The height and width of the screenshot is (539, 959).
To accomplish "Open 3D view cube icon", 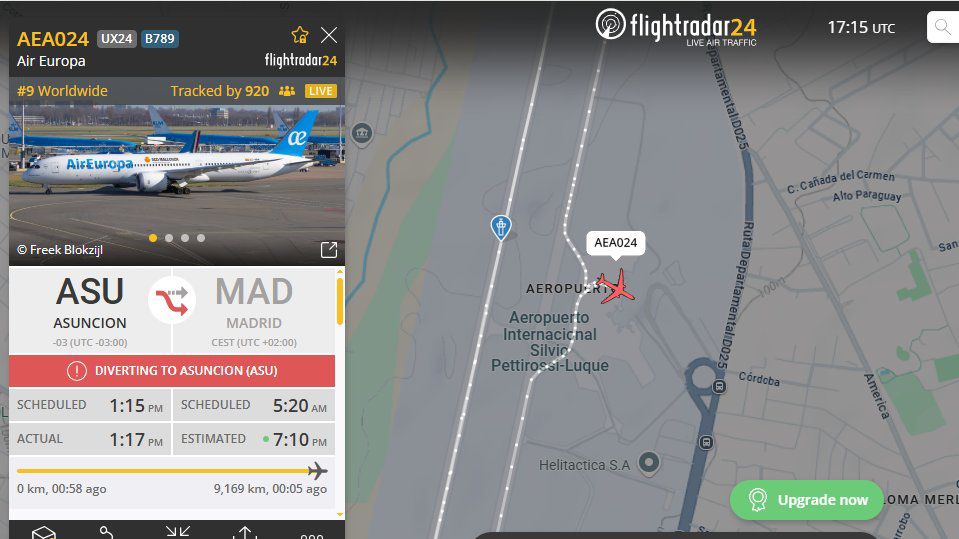I will (x=44, y=533).
